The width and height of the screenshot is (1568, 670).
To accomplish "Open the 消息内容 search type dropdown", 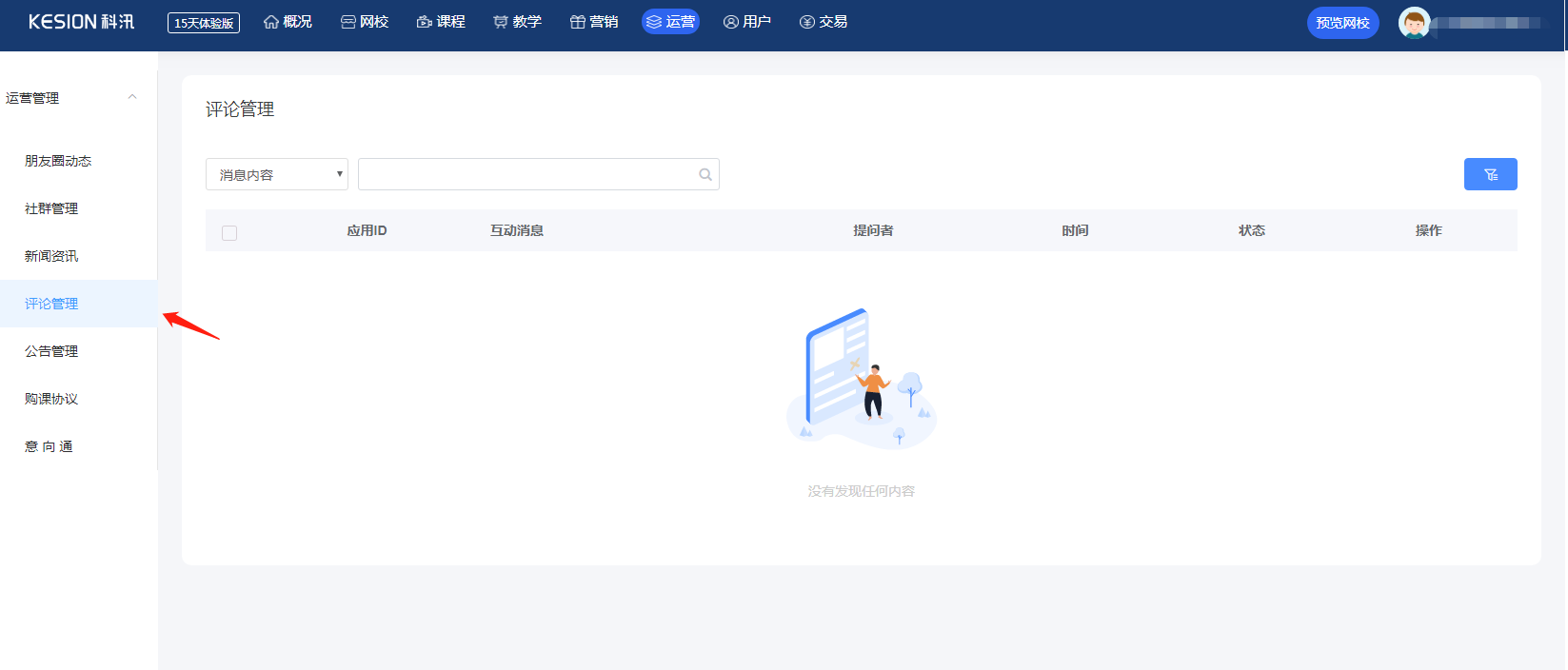I will (276, 174).
